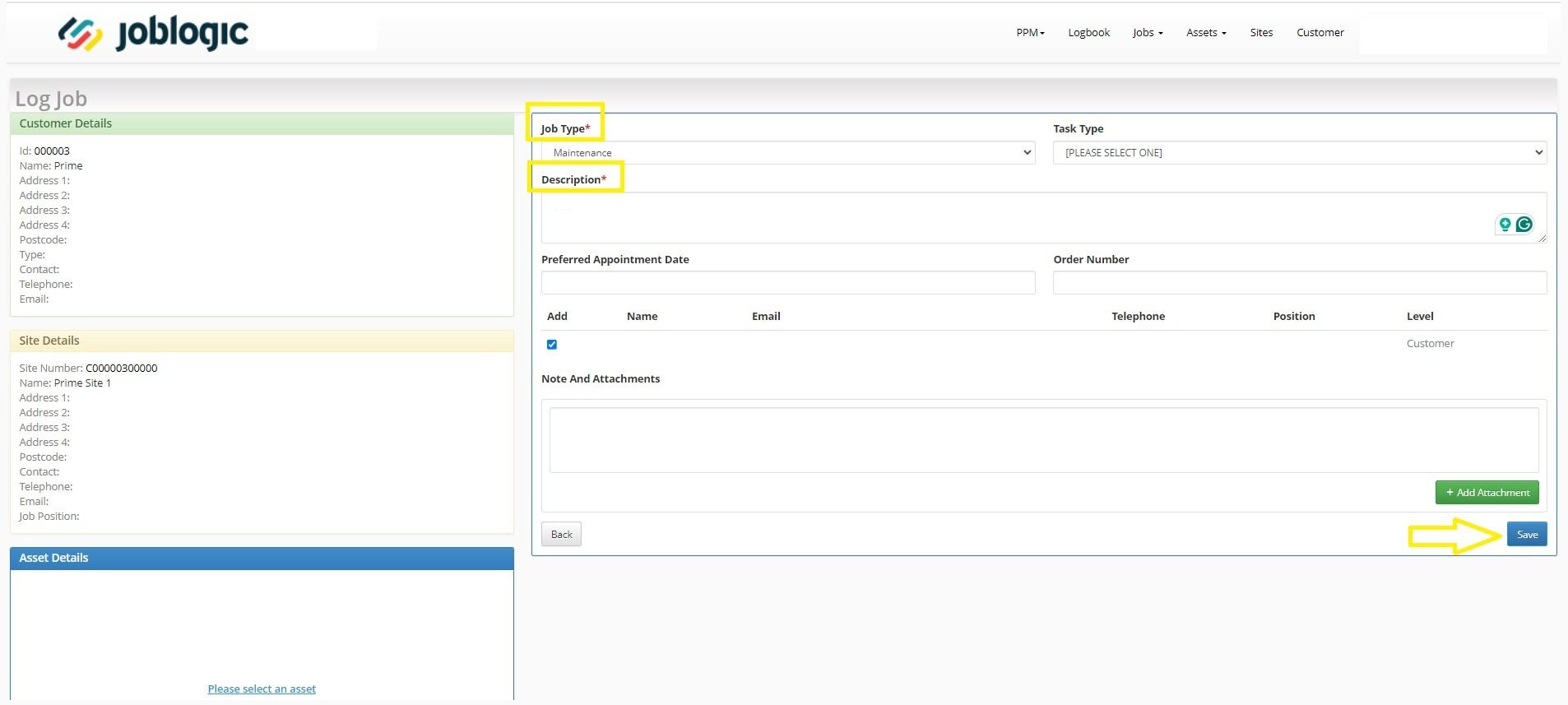This screenshot has width=1568, height=705.
Task: Click the Level value 'Customer'
Action: pyautogui.click(x=1430, y=344)
